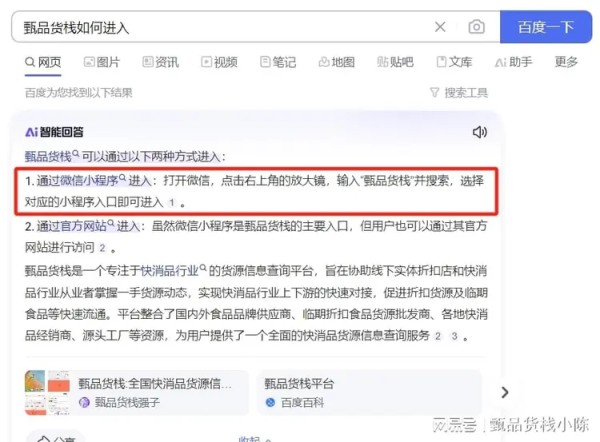The height and width of the screenshot is (442, 600).
Task: Click the 百度一下 search button
Action: click(546, 27)
